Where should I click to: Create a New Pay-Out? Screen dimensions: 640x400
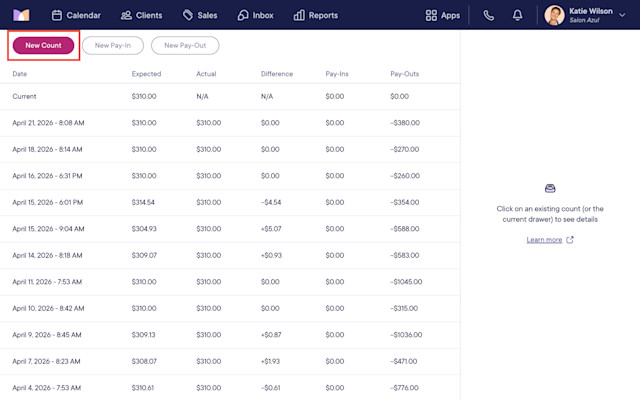185,45
